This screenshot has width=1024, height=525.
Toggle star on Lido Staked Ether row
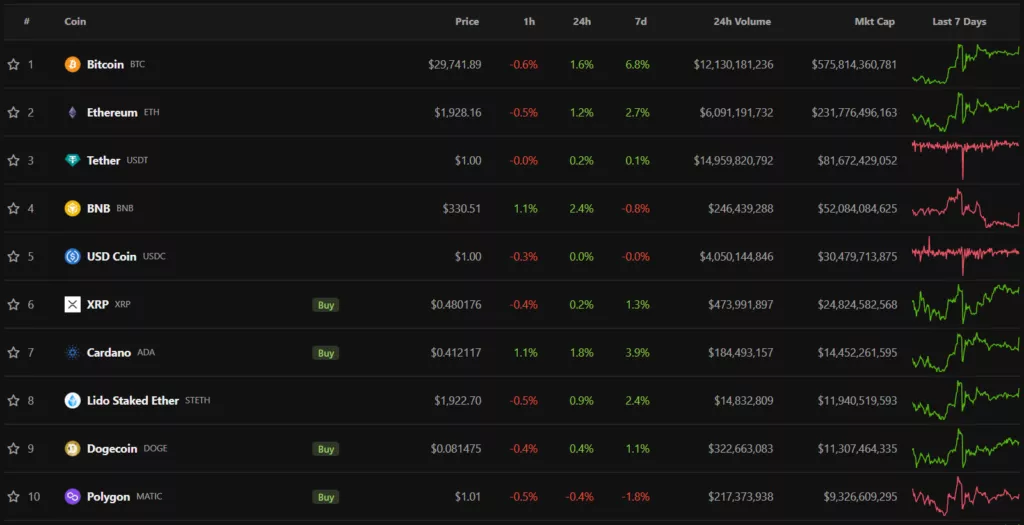[13, 400]
